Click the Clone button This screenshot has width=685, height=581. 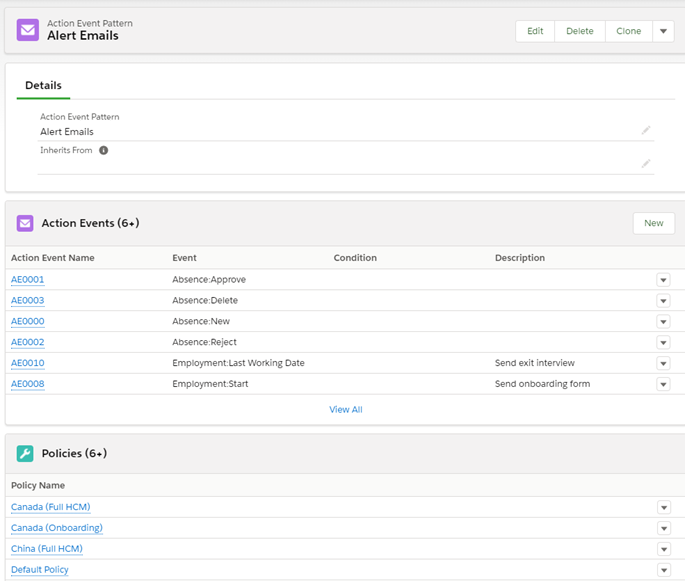(628, 31)
